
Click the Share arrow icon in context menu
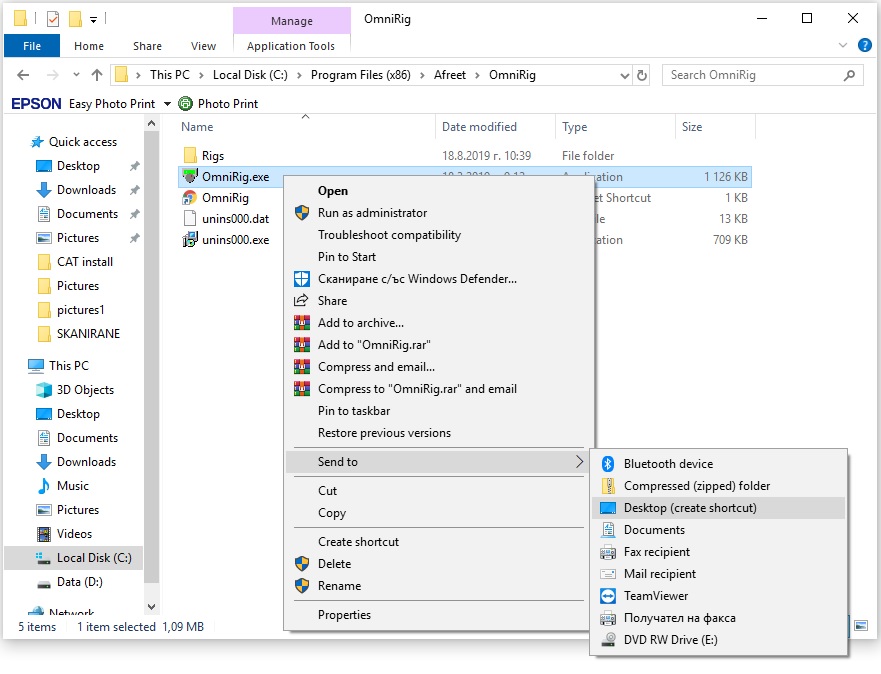click(x=302, y=300)
